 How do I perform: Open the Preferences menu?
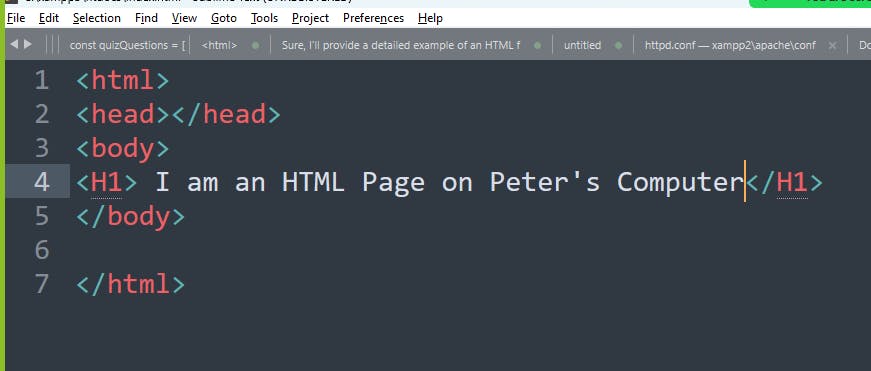[373, 18]
